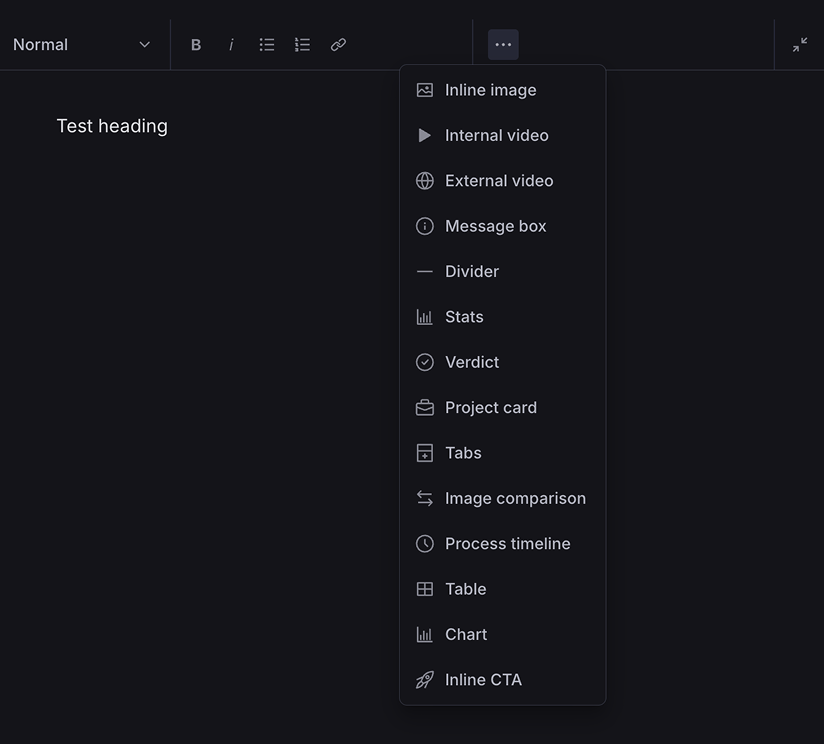
Task: Insert an Inline CTA
Action: 502,680
